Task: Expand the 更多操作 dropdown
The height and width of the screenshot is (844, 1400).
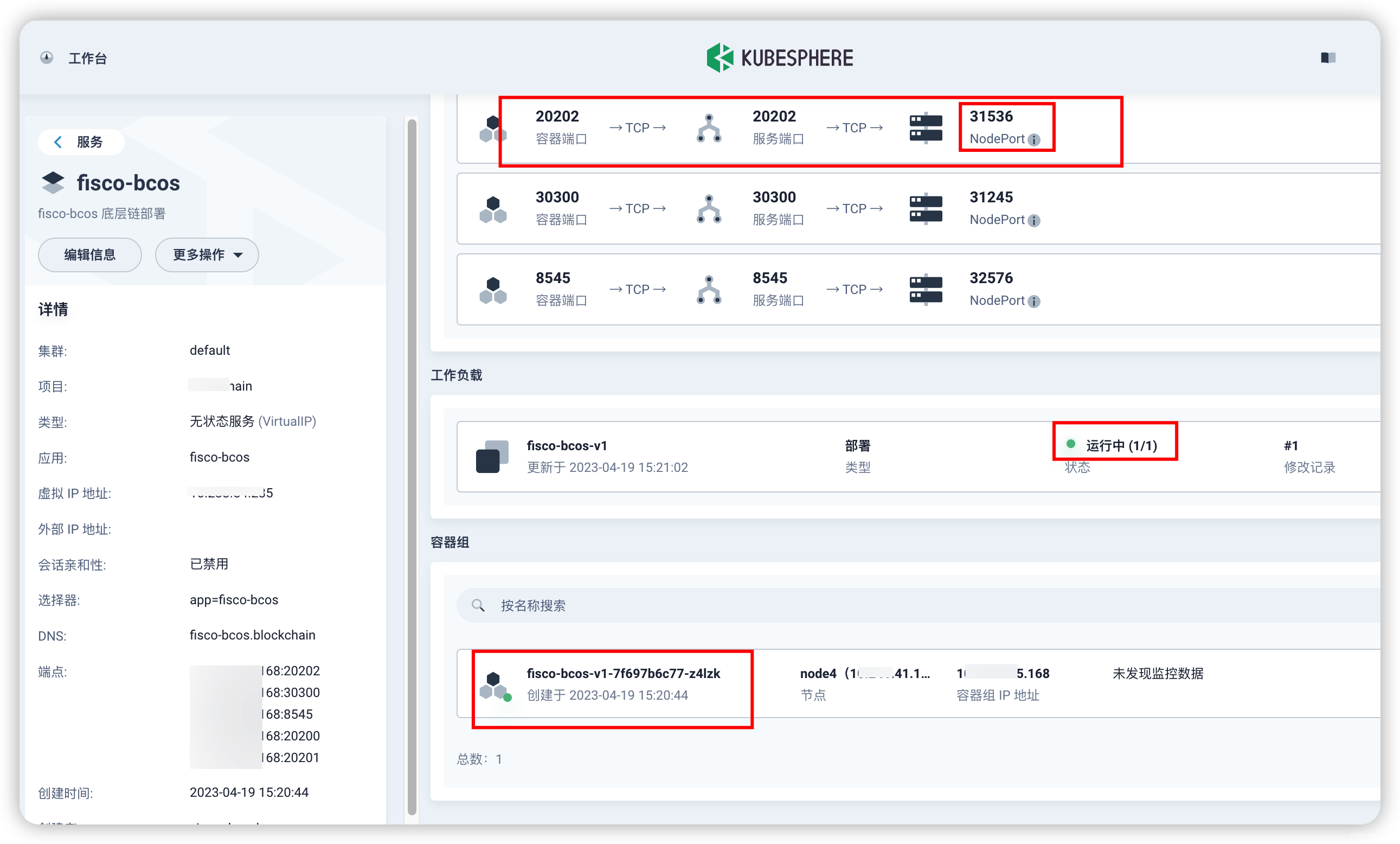Action: pyautogui.click(x=207, y=254)
